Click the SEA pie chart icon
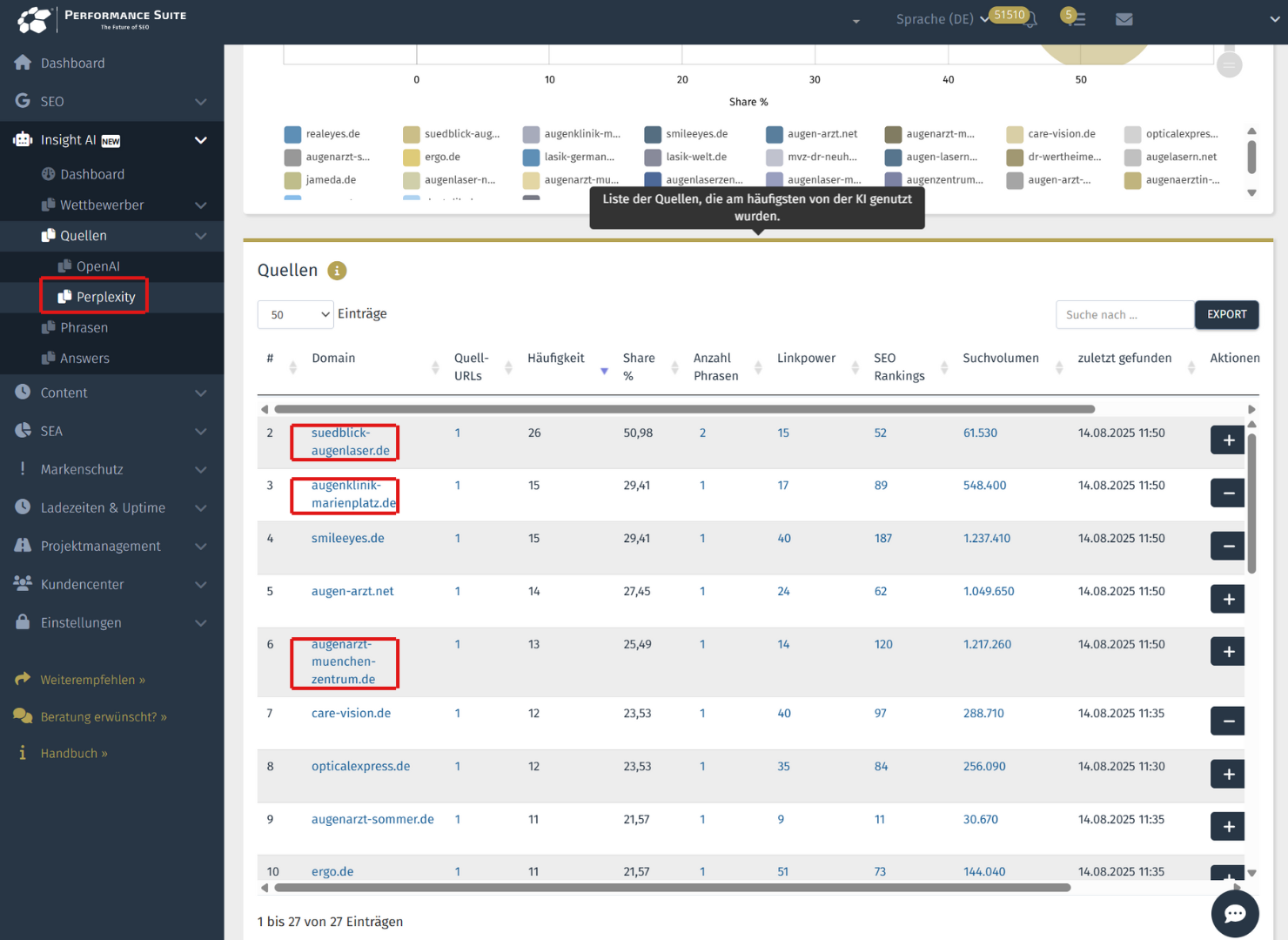The image size is (1288, 940). 23,430
